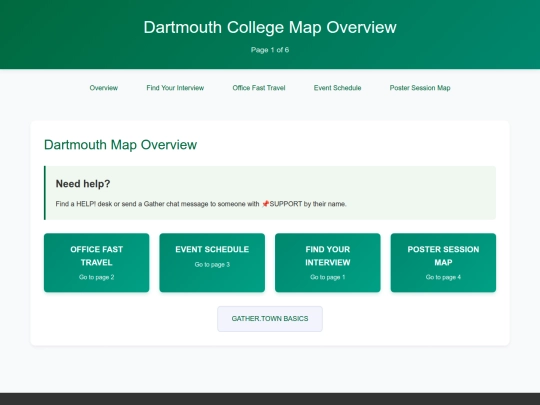Open the POSTER SESSION MAP card
Screen dimensions: 540x405
pos(443,263)
